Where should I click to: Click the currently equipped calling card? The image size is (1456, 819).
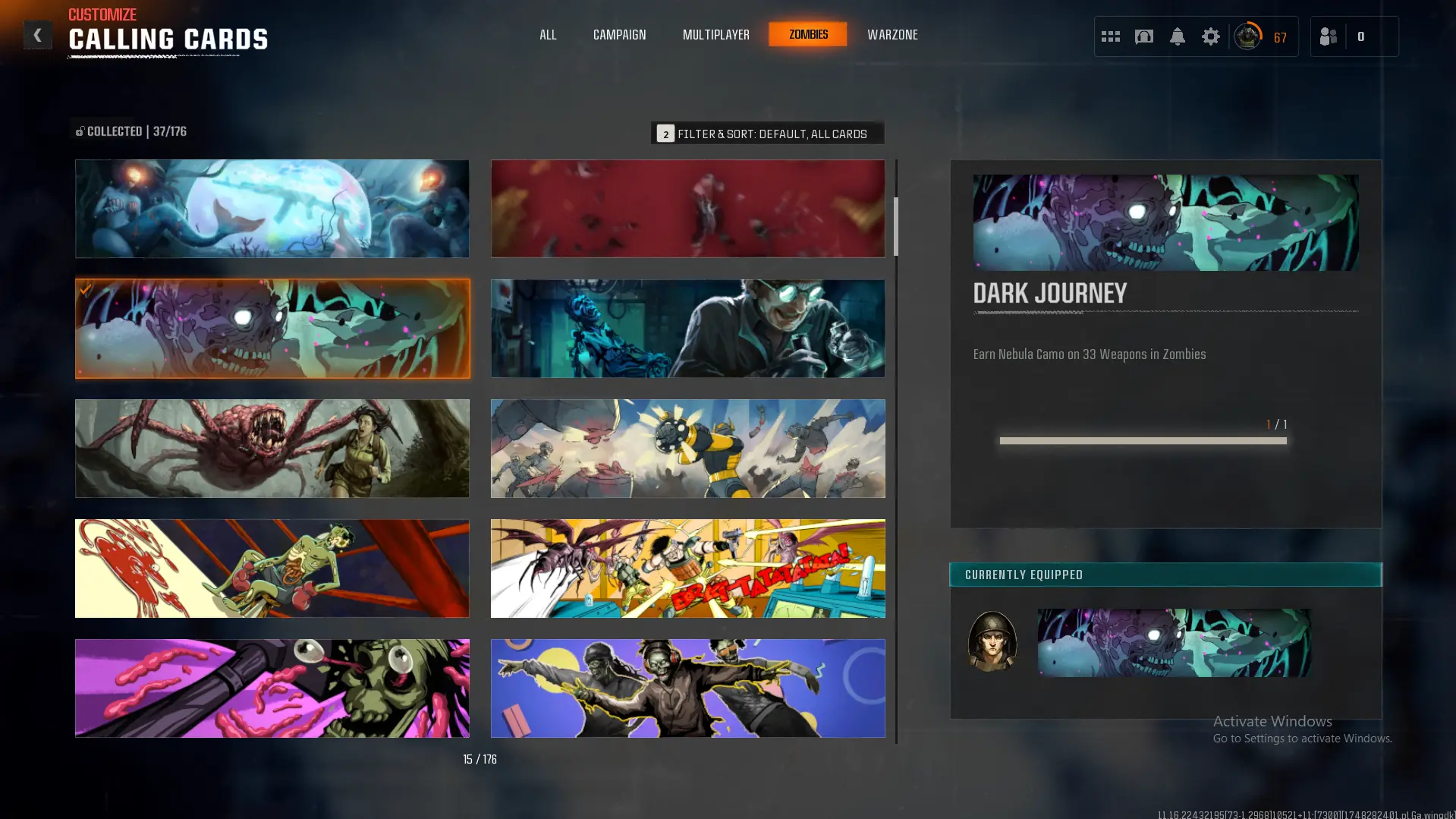pyautogui.click(x=1174, y=643)
